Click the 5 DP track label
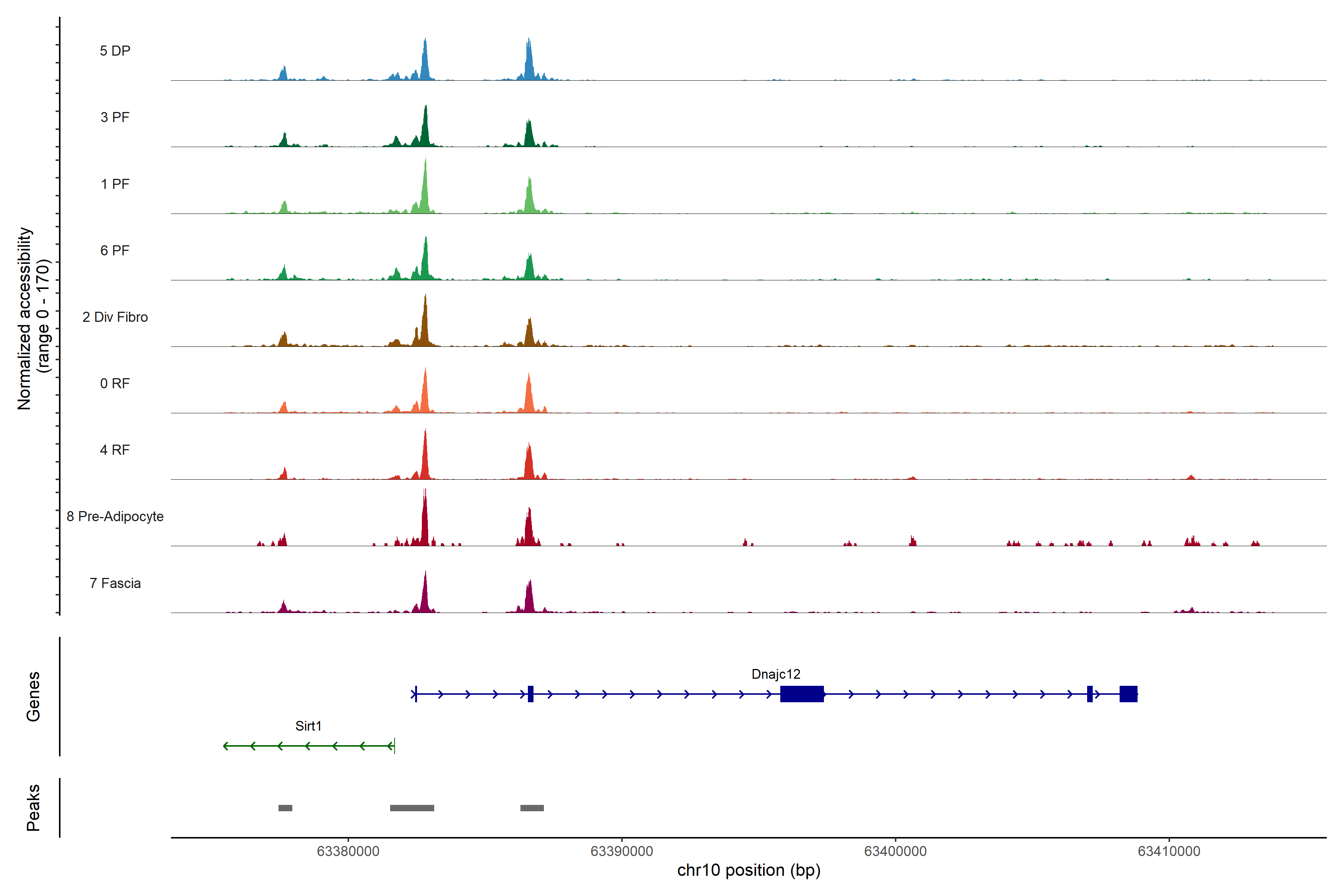This screenshot has width=1344, height=896. coord(115,51)
